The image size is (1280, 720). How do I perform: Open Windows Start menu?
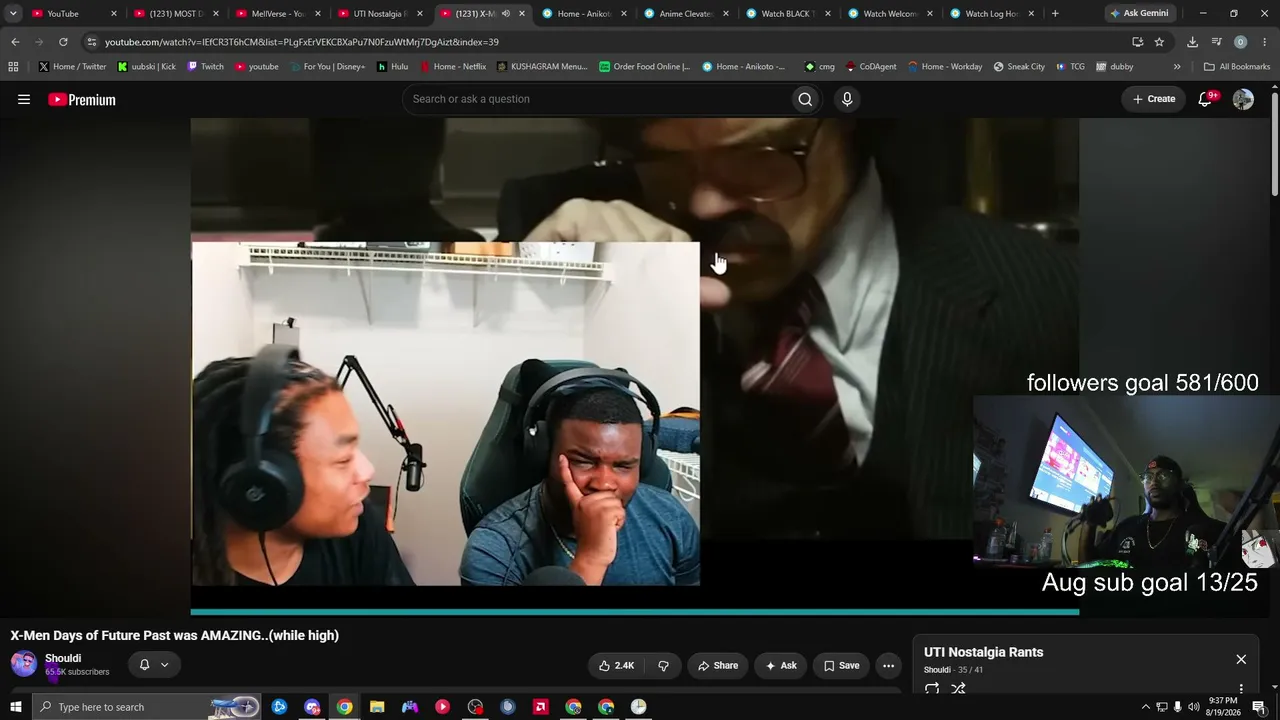[15, 707]
